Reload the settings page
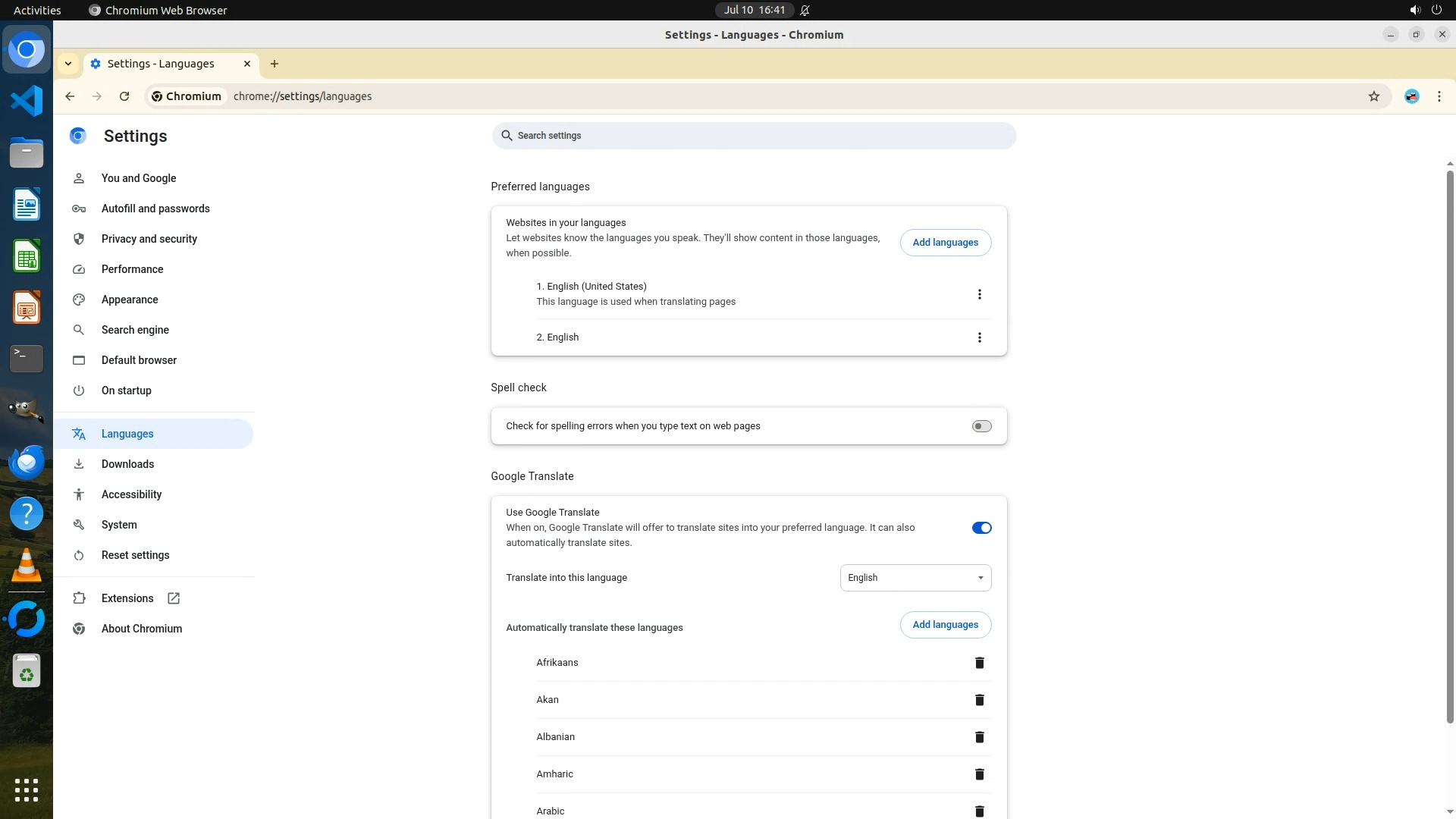The image size is (1456, 819). pyautogui.click(x=124, y=96)
